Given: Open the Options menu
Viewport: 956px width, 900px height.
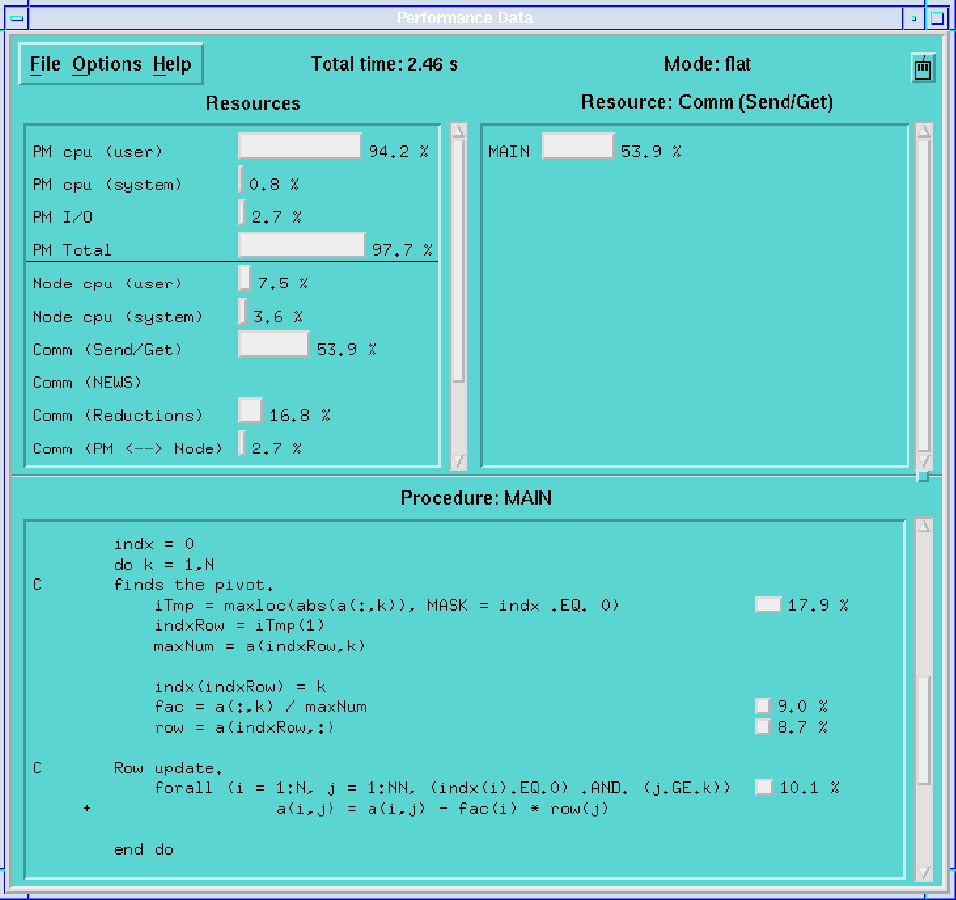Looking at the screenshot, I should 106,65.
